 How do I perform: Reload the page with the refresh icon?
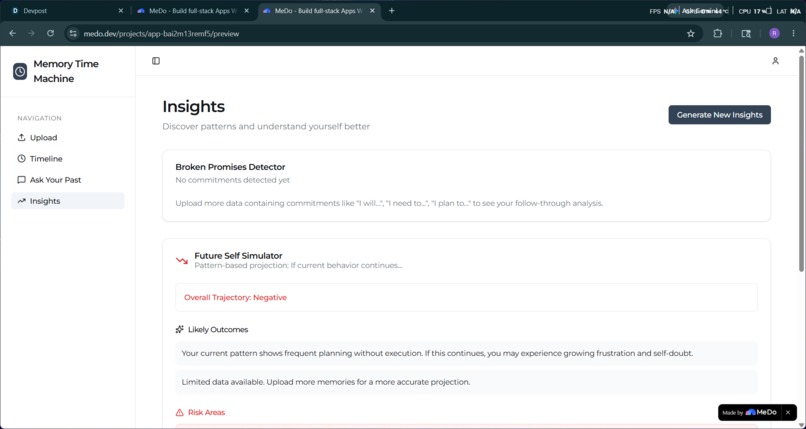click(x=50, y=33)
